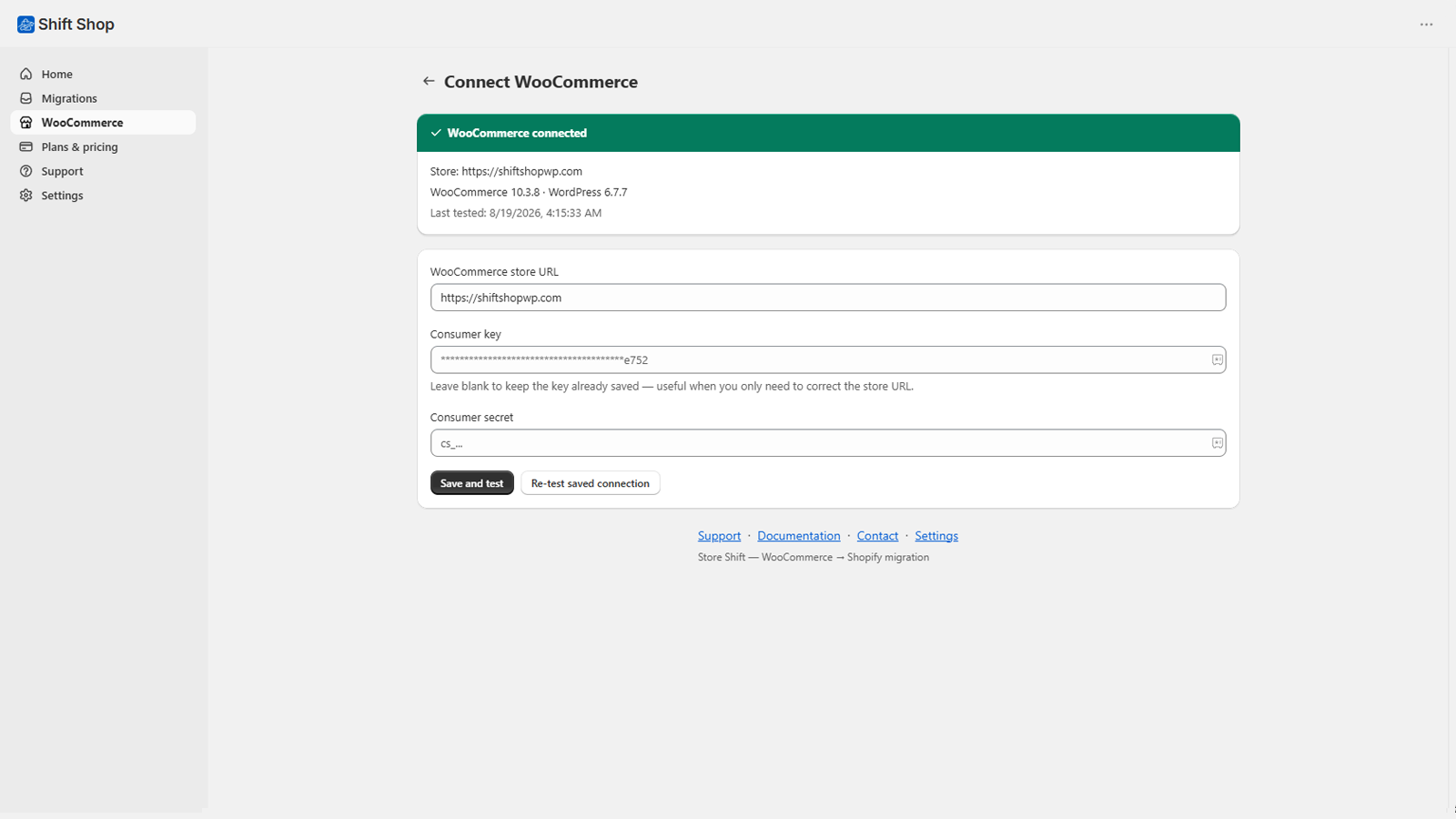Open Home in the sidebar

103,74
